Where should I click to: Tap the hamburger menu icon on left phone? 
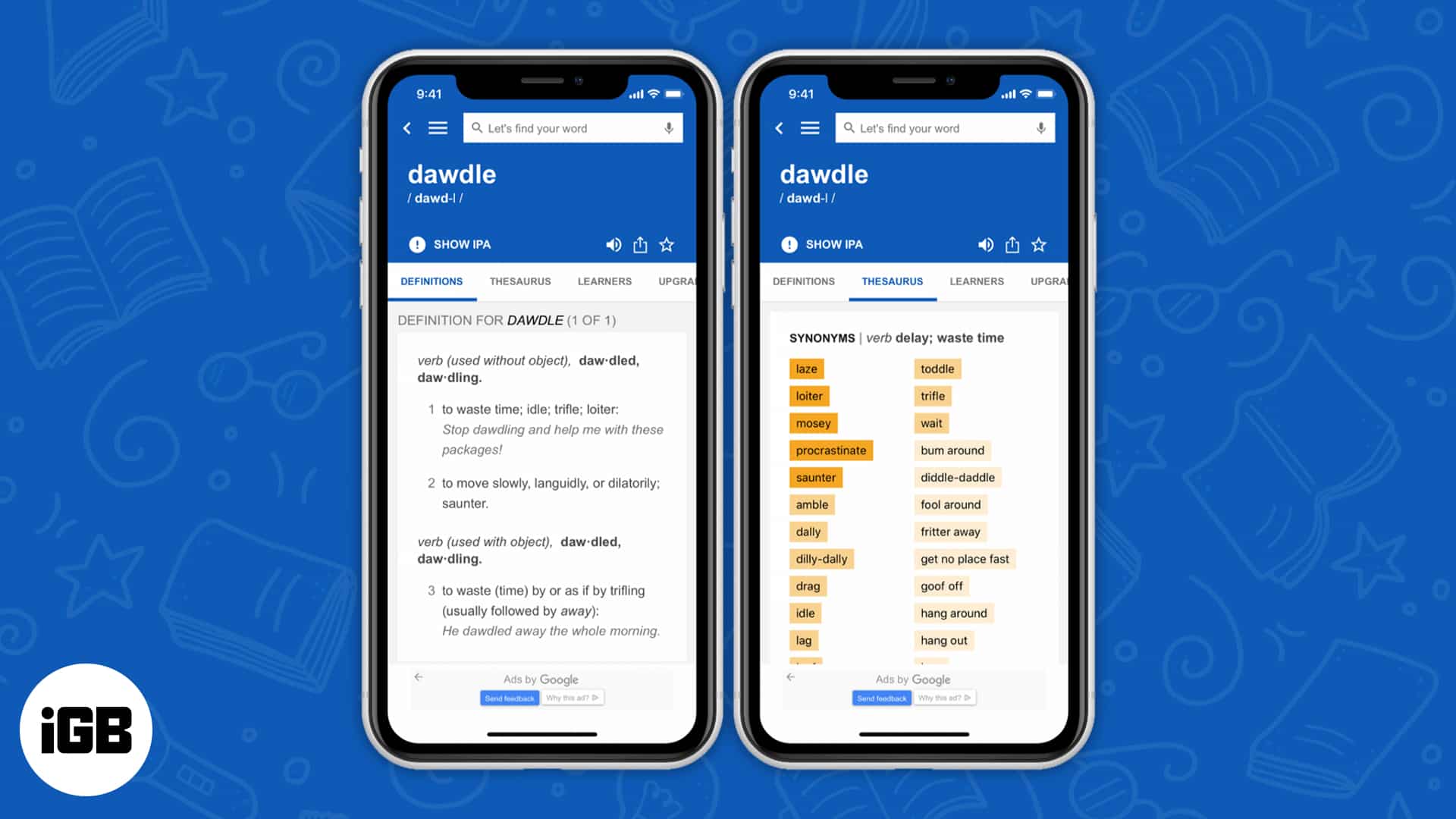(x=438, y=127)
